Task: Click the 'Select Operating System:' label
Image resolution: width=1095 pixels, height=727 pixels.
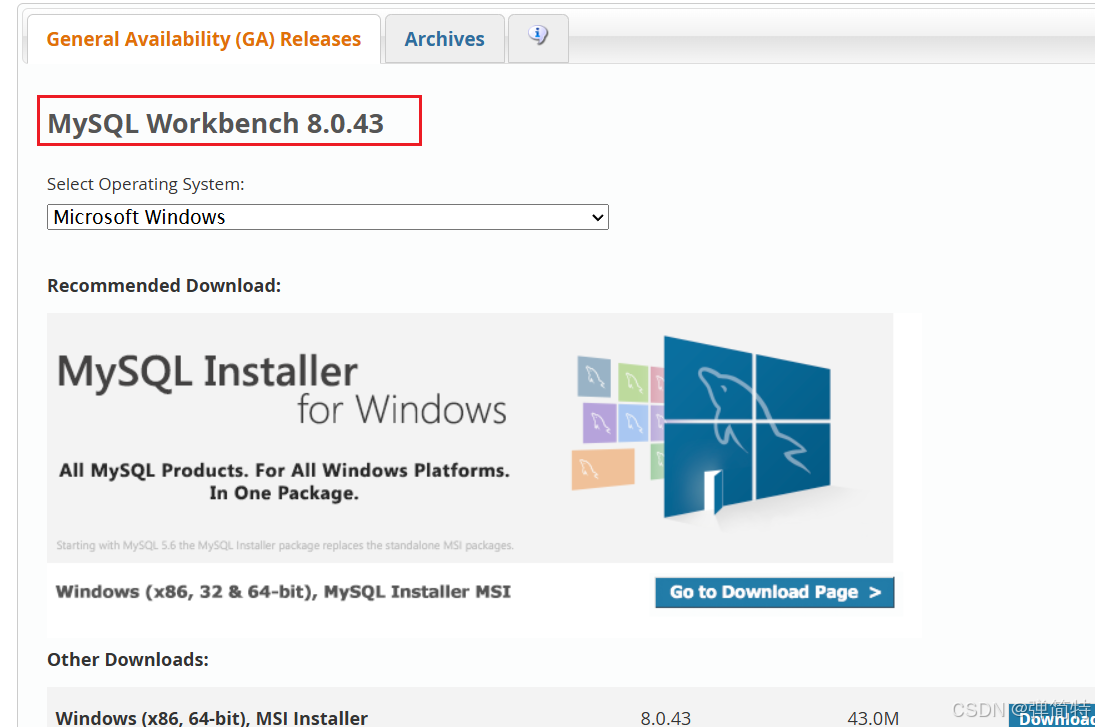Action: point(146,184)
